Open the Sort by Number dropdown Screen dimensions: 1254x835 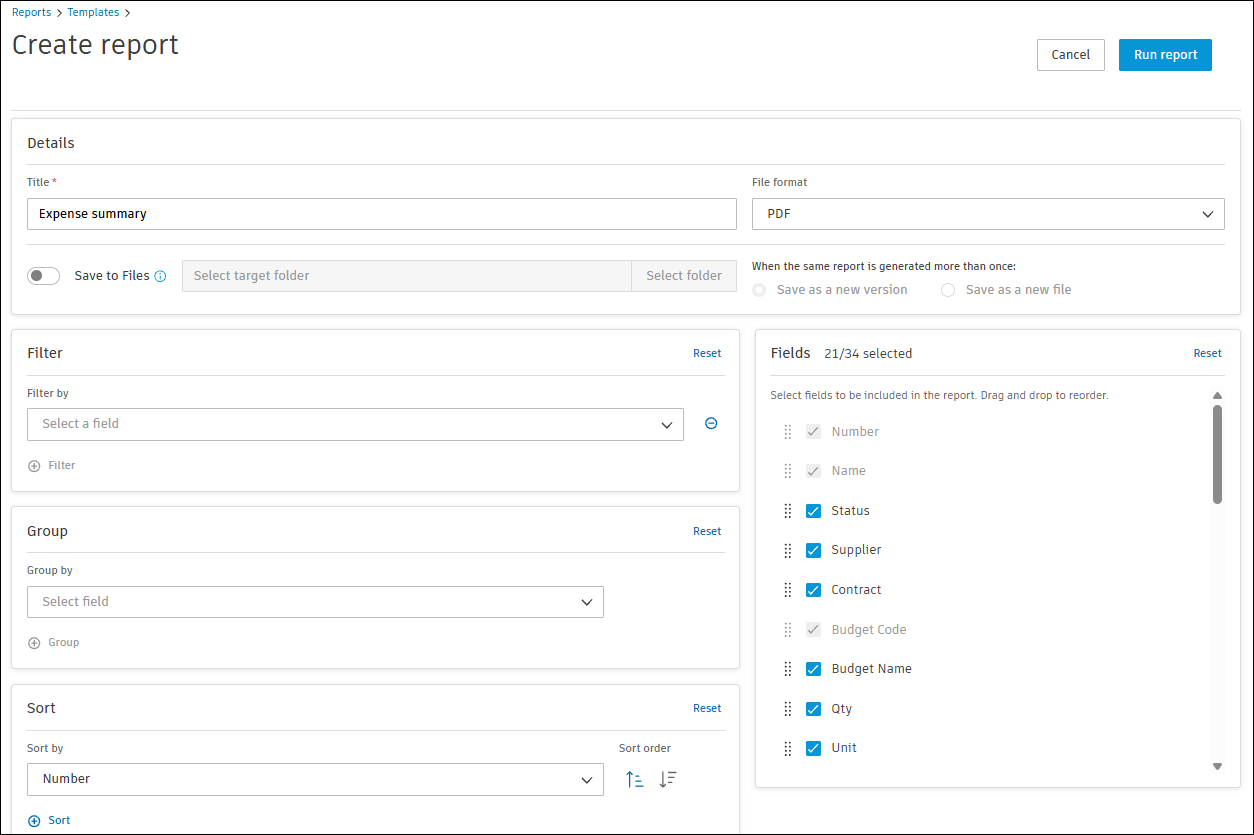tap(315, 779)
